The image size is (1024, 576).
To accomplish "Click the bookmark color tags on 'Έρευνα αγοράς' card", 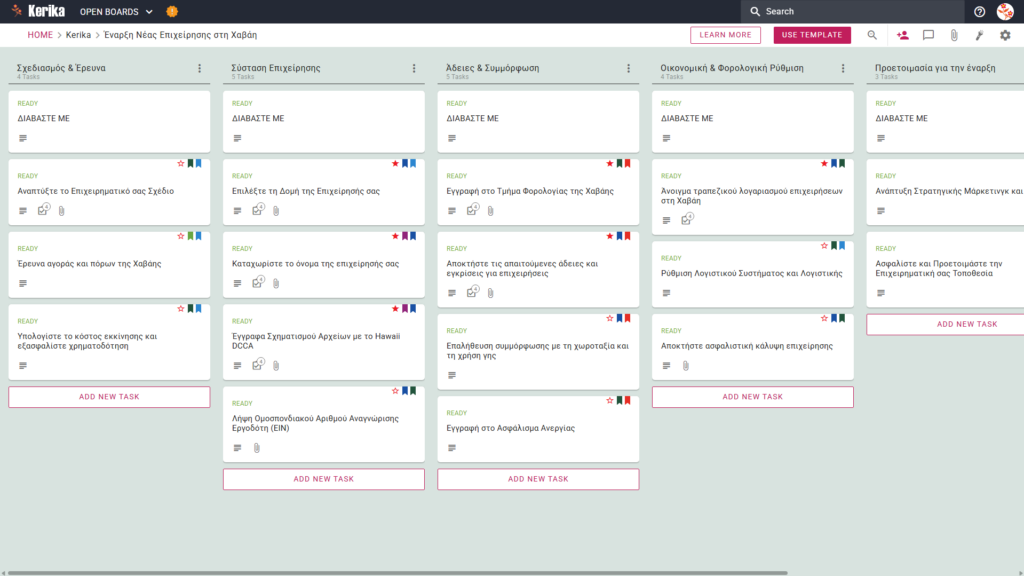I will [195, 236].
